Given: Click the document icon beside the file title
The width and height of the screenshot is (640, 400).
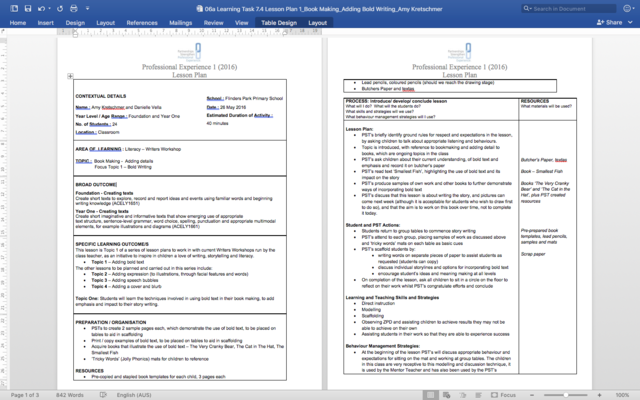Looking at the screenshot, I should tap(199, 9).
